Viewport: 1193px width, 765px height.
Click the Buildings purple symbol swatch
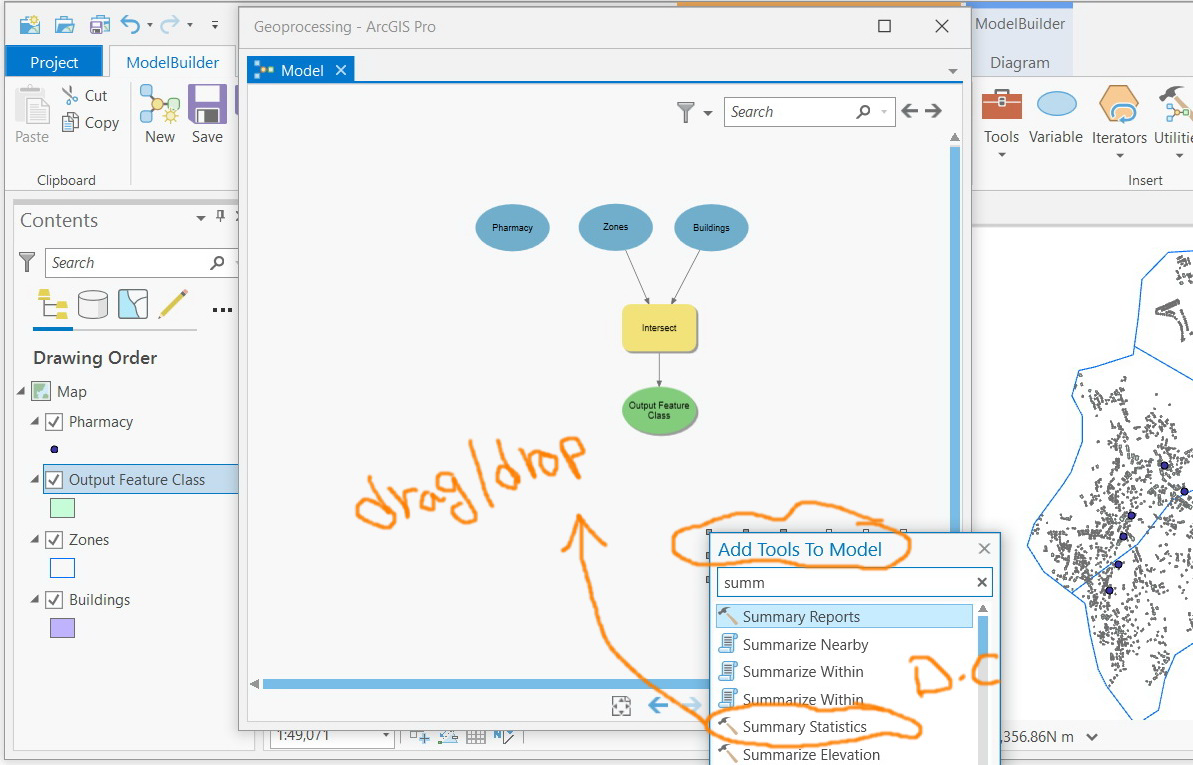(x=62, y=628)
